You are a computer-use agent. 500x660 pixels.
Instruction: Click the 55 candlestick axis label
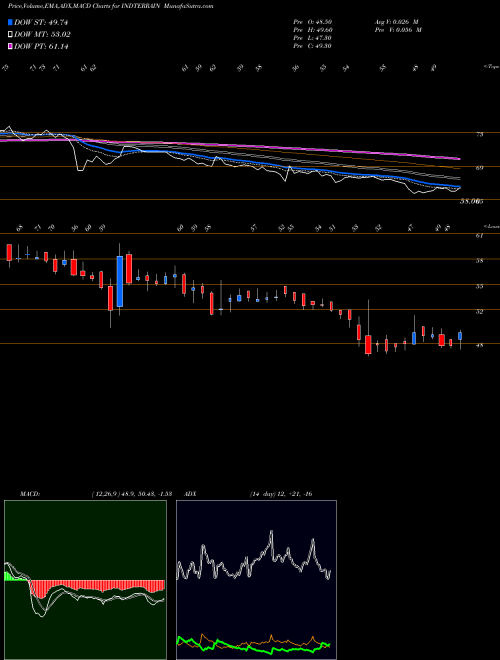(x=479, y=287)
